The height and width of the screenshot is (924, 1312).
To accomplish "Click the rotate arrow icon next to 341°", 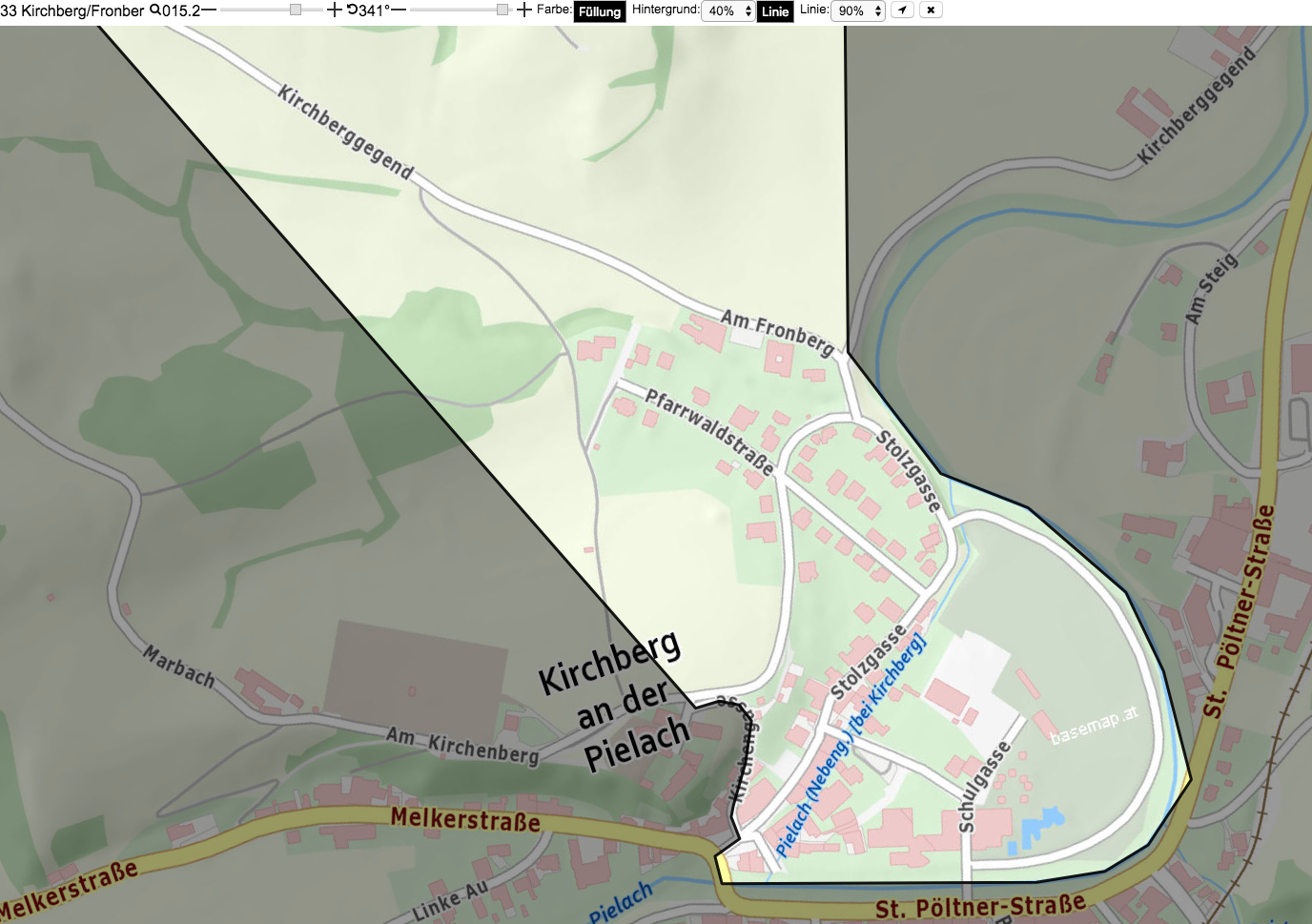I will [x=352, y=10].
